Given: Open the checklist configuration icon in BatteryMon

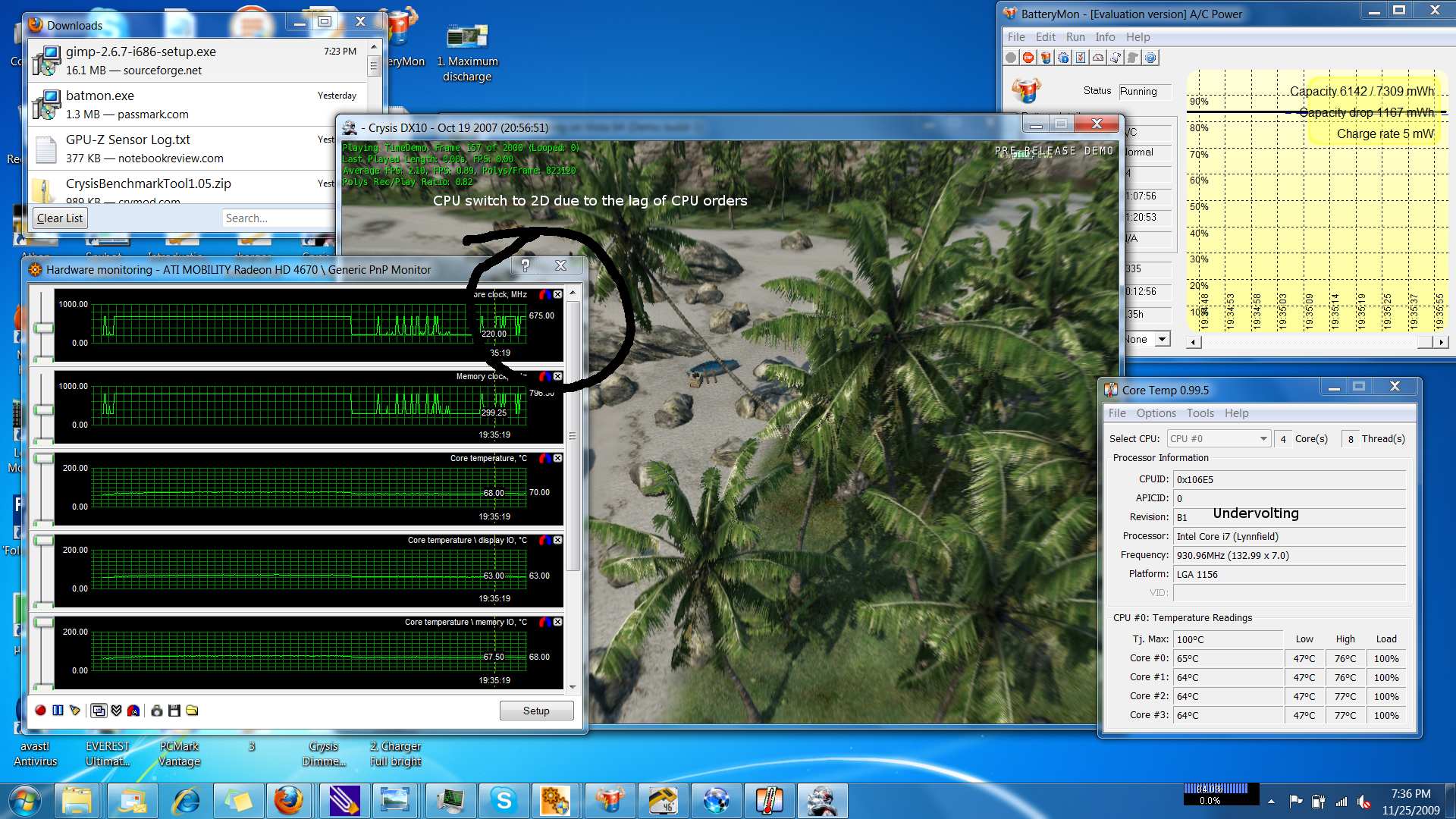Looking at the screenshot, I should coord(1081,58).
